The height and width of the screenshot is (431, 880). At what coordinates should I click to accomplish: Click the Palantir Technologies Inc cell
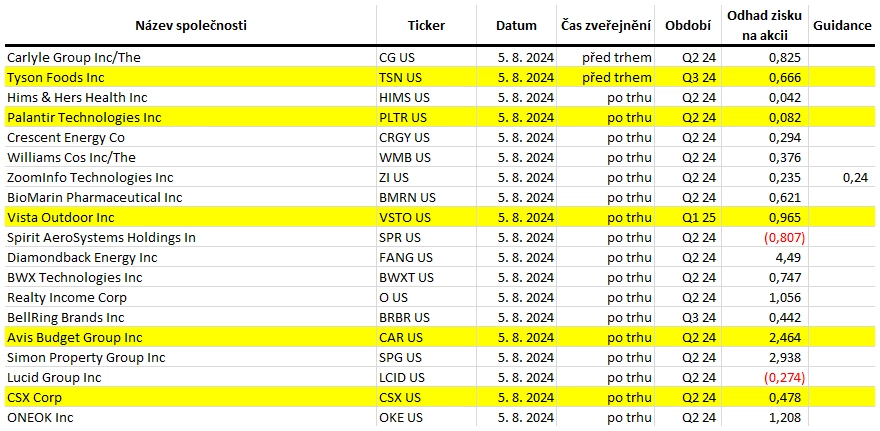coord(191,117)
